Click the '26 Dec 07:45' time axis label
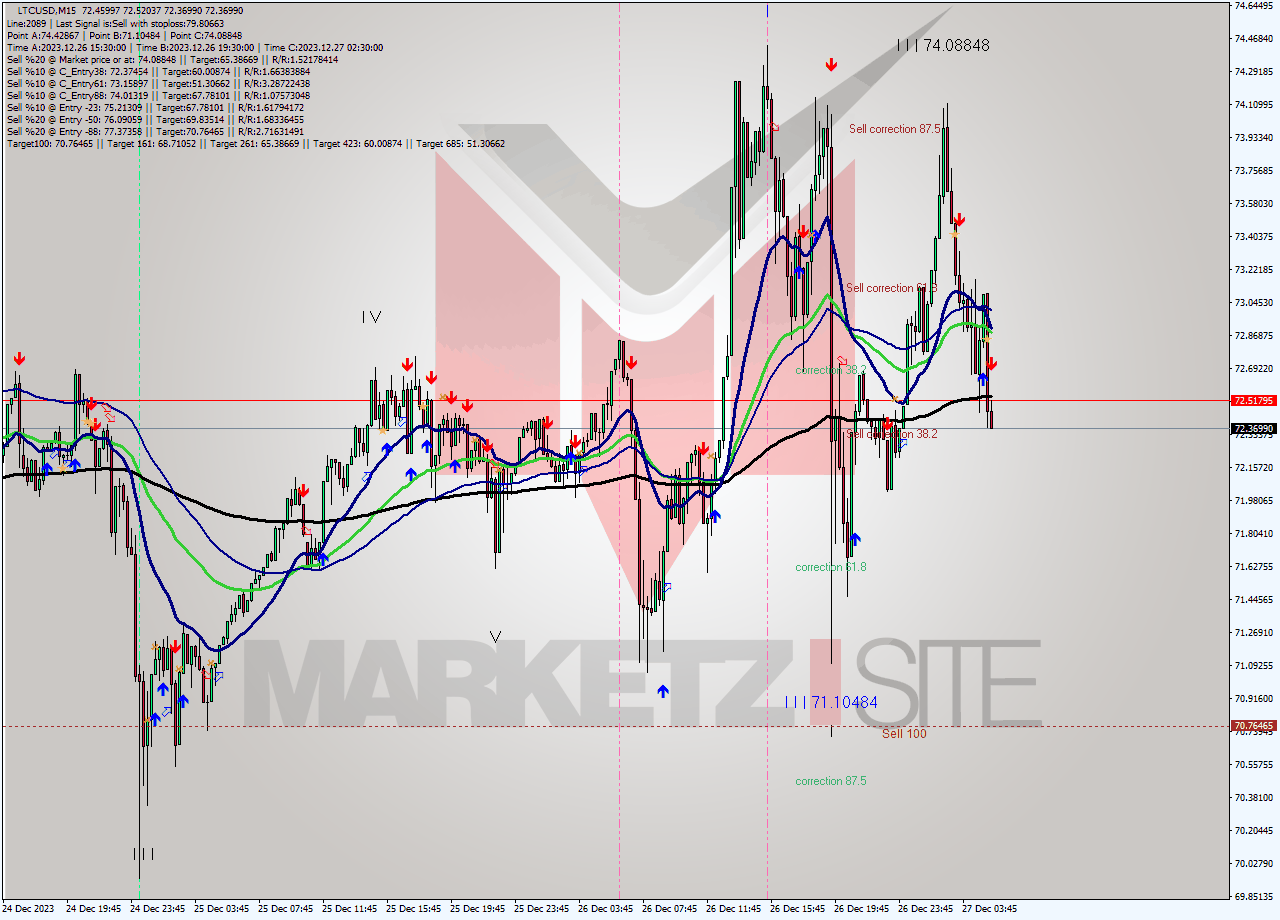This screenshot has height=920, width=1280. pyautogui.click(x=669, y=909)
